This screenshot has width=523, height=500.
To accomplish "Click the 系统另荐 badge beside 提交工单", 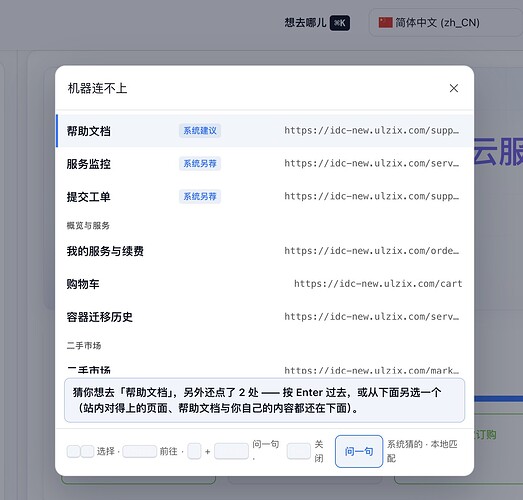I will coord(200,196).
